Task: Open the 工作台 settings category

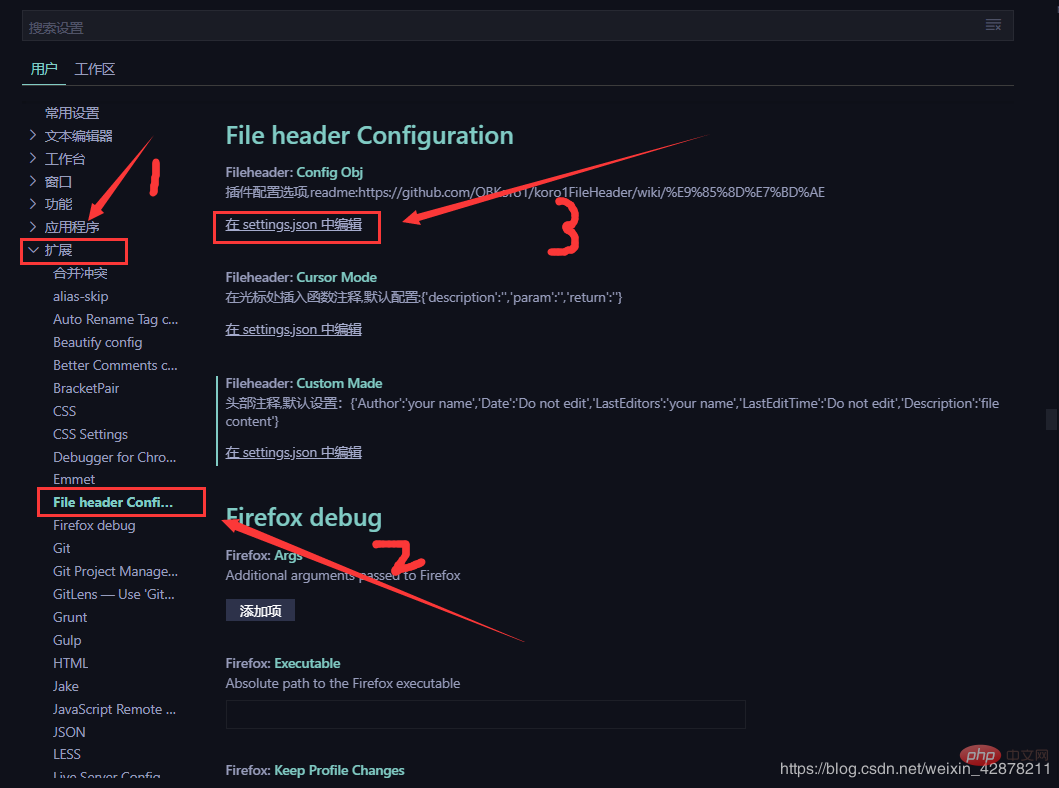Action: pyautogui.click(x=65, y=159)
